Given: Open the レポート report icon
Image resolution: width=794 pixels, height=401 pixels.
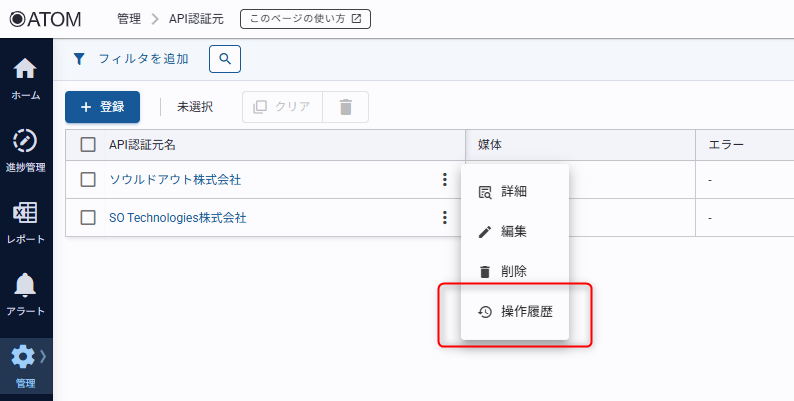Looking at the screenshot, I should (x=25, y=214).
